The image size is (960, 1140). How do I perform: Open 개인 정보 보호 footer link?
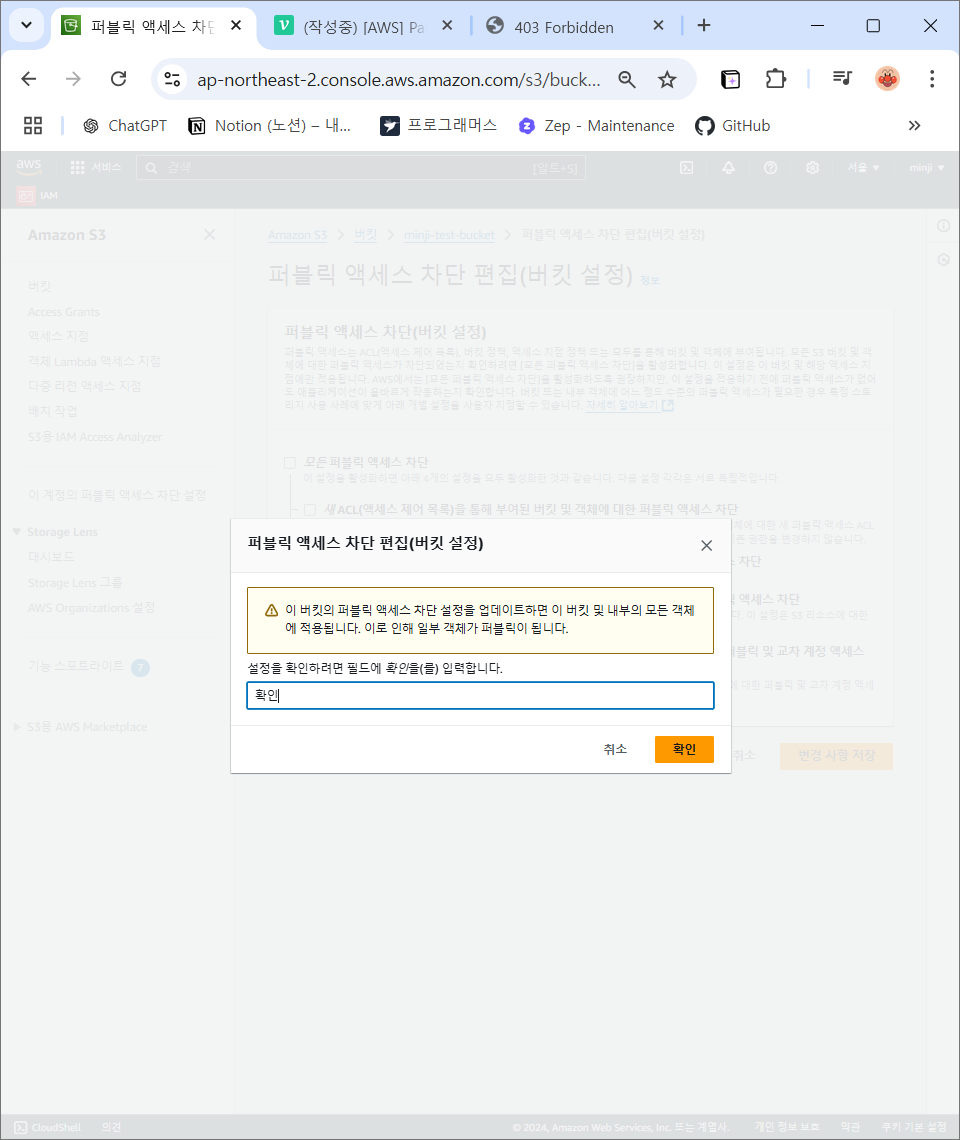[787, 1127]
